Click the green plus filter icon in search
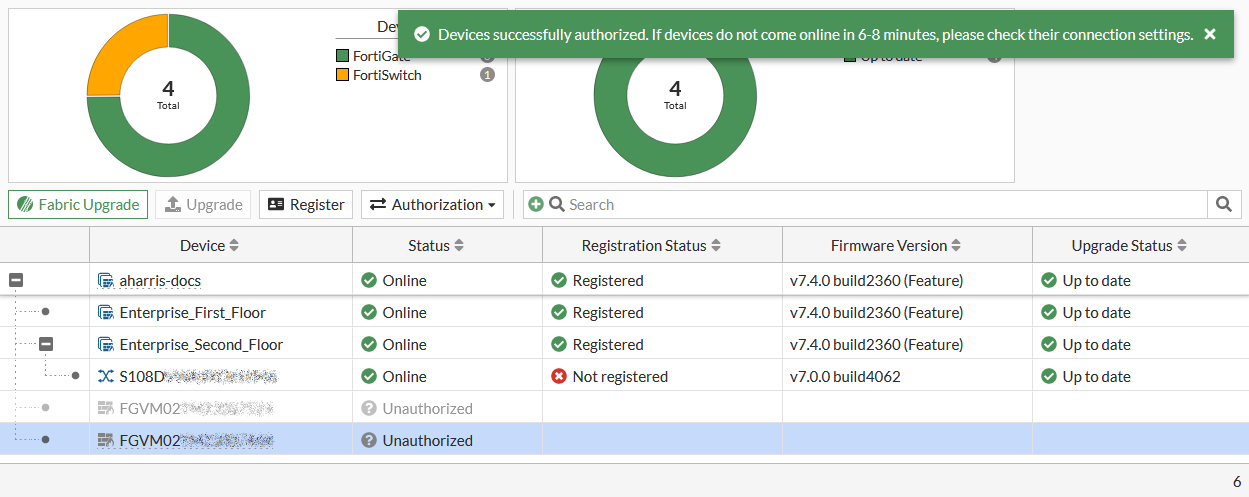This screenshot has height=497, width=1249. click(x=536, y=204)
